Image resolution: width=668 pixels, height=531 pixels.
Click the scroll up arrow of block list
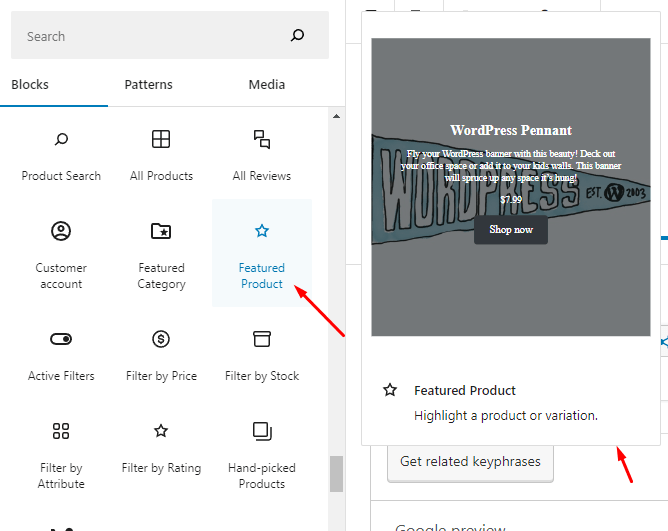click(x=336, y=116)
